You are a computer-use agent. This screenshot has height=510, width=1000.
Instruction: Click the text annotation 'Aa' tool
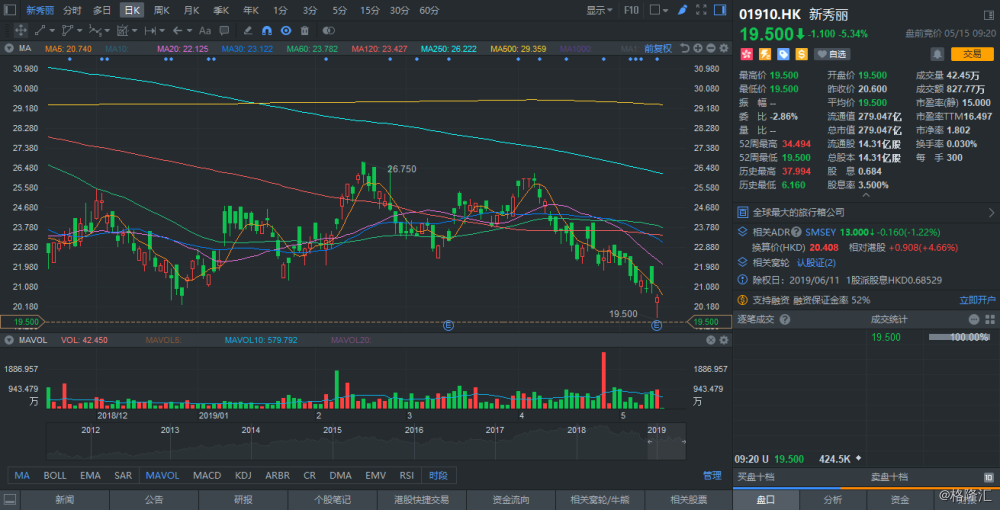click(x=205, y=31)
